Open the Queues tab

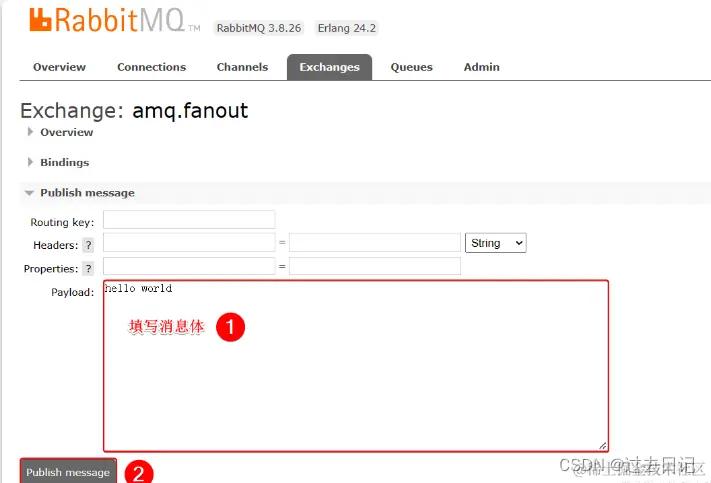pos(411,67)
